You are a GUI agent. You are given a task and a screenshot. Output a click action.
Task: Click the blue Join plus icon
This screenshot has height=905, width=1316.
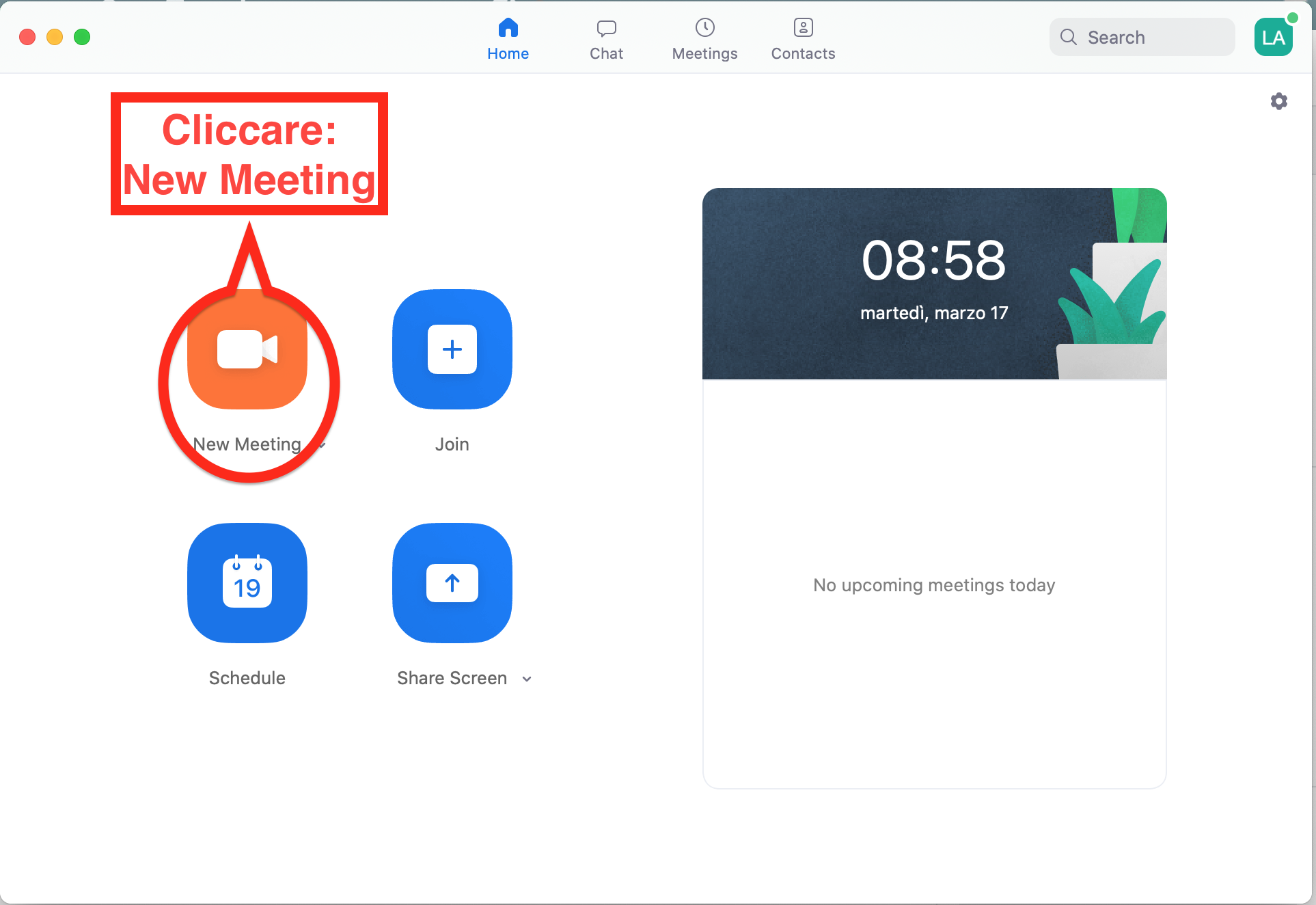(x=452, y=349)
